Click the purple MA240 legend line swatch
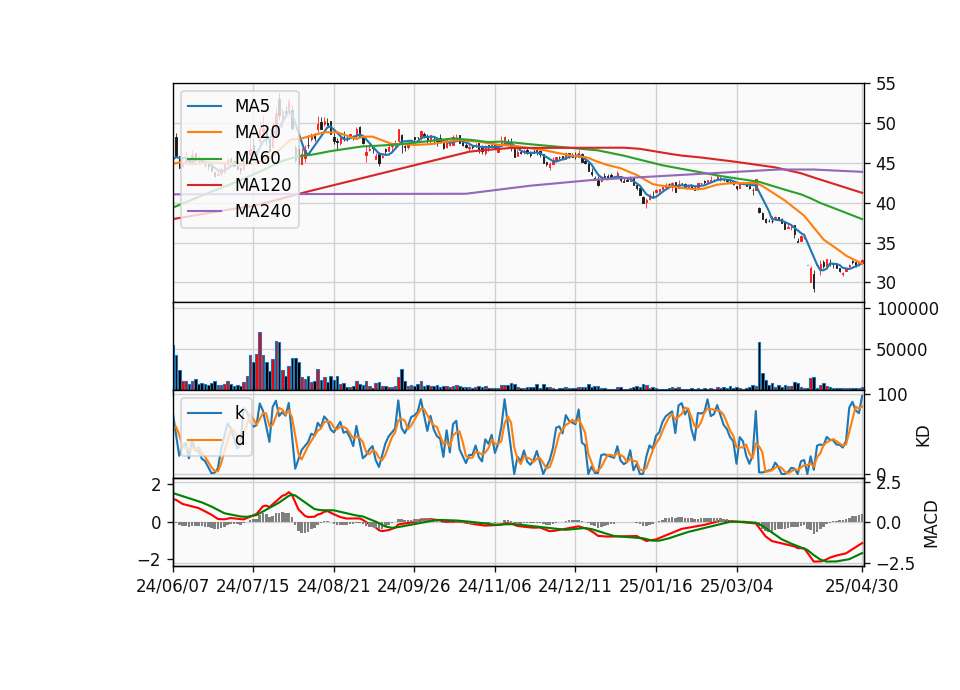 tap(204, 211)
